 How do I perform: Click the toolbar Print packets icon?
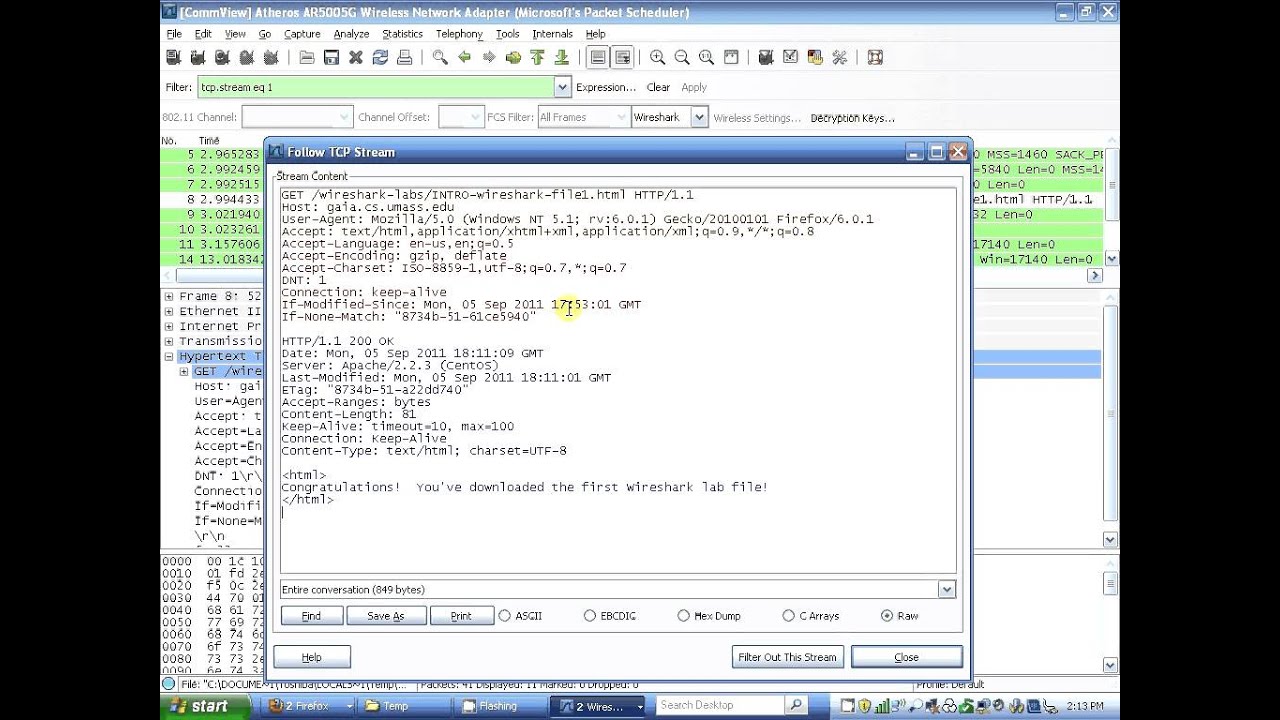tap(404, 58)
